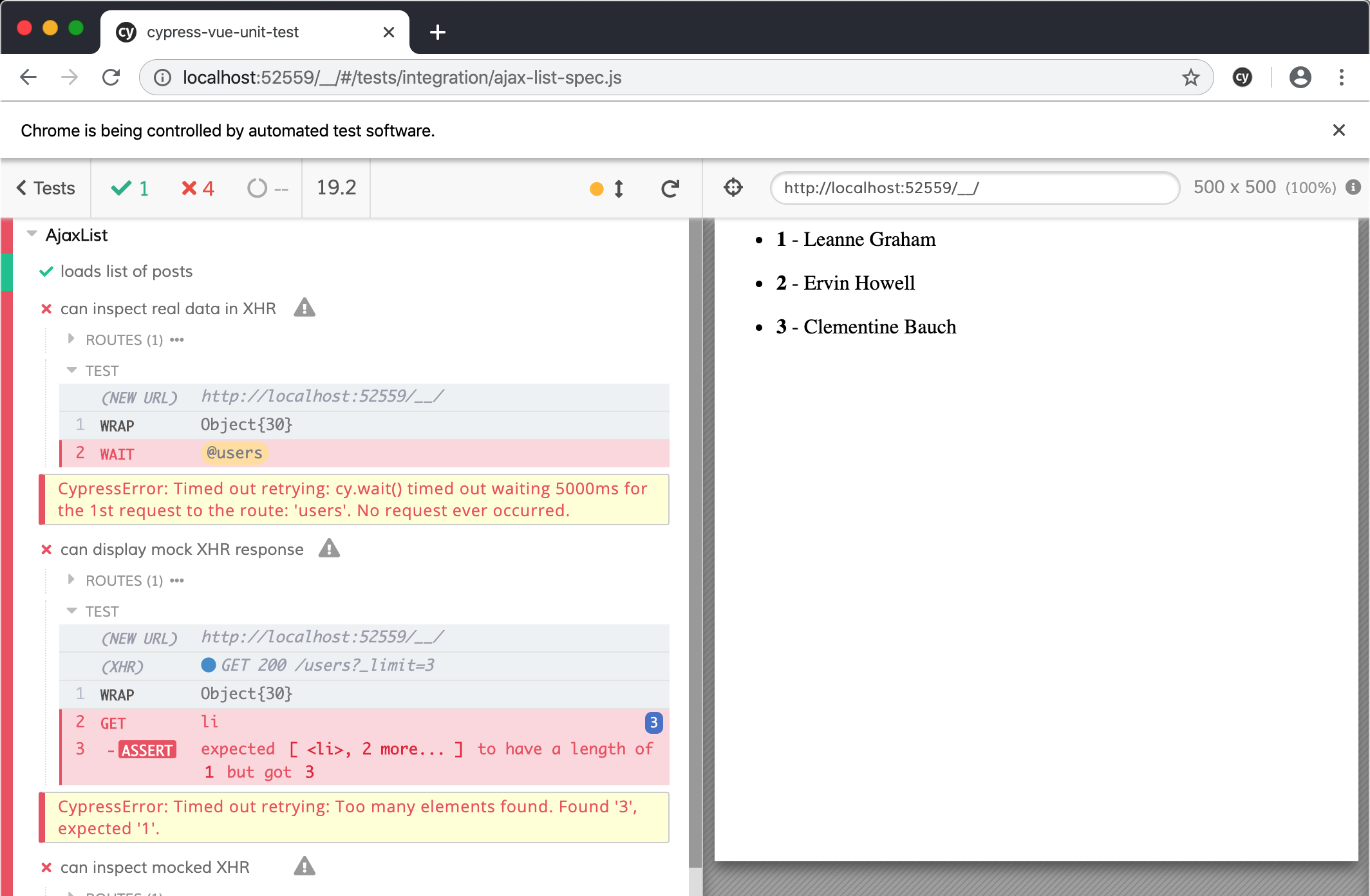Open a new browser tab
This screenshot has width=1370, height=896.
point(437,32)
